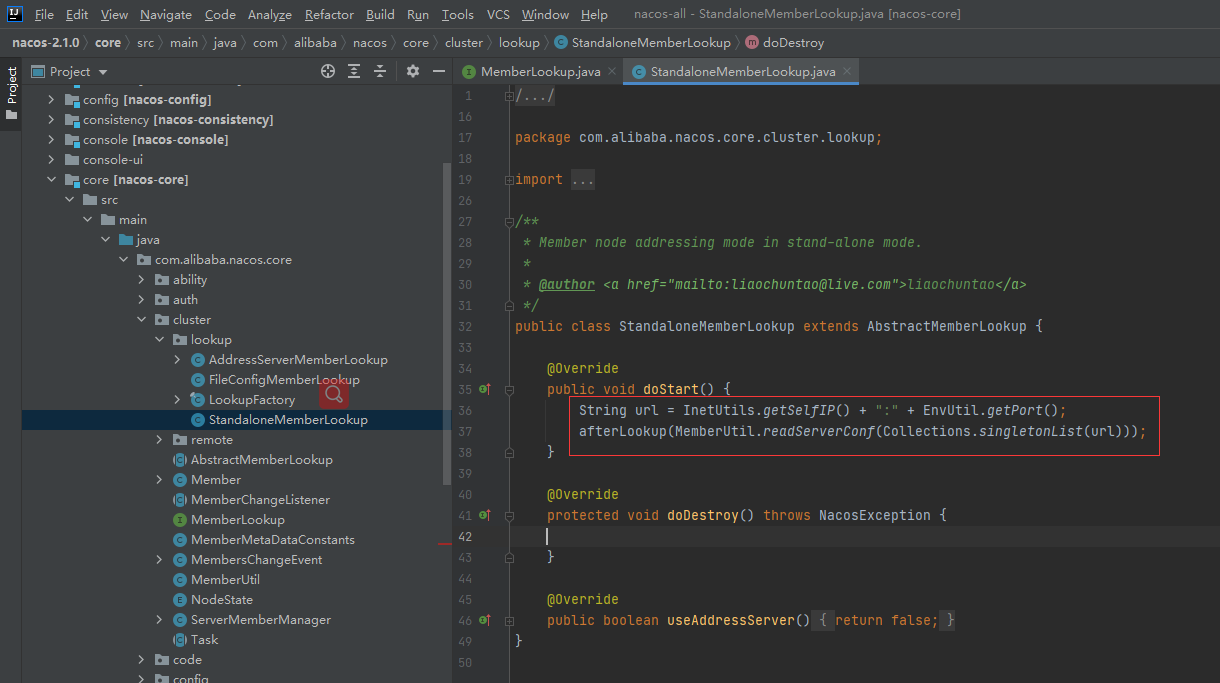Open the Build menu
This screenshot has height=683, width=1220.
(380, 15)
